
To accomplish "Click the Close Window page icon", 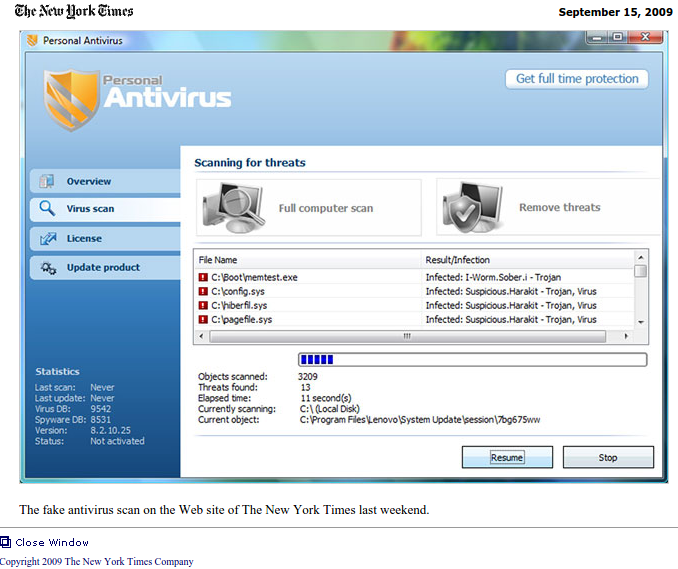I will (5, 542).
